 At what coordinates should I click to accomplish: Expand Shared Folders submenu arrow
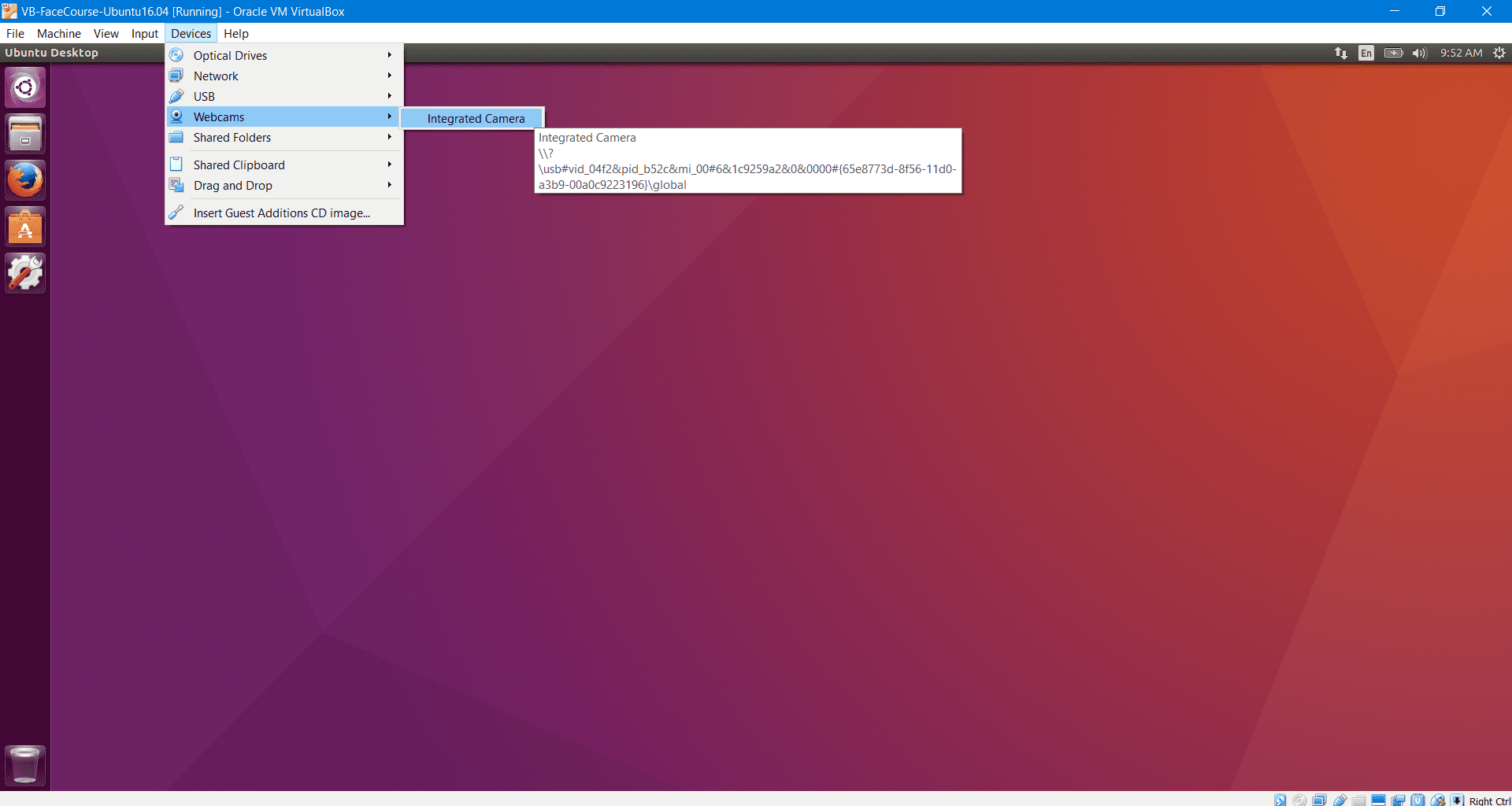pos(389,137)
